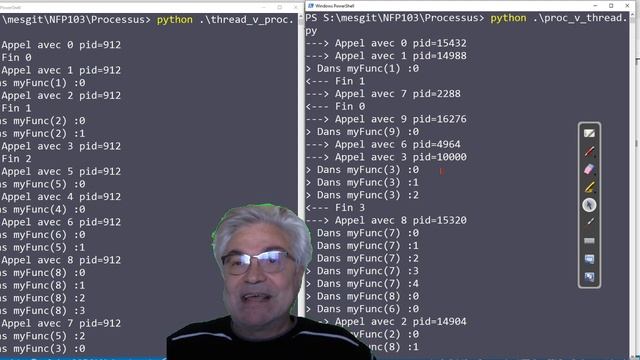Click line 'Appel avec 7 pid=2288'
The image size is (640, 360).
(x=383, y=94)
